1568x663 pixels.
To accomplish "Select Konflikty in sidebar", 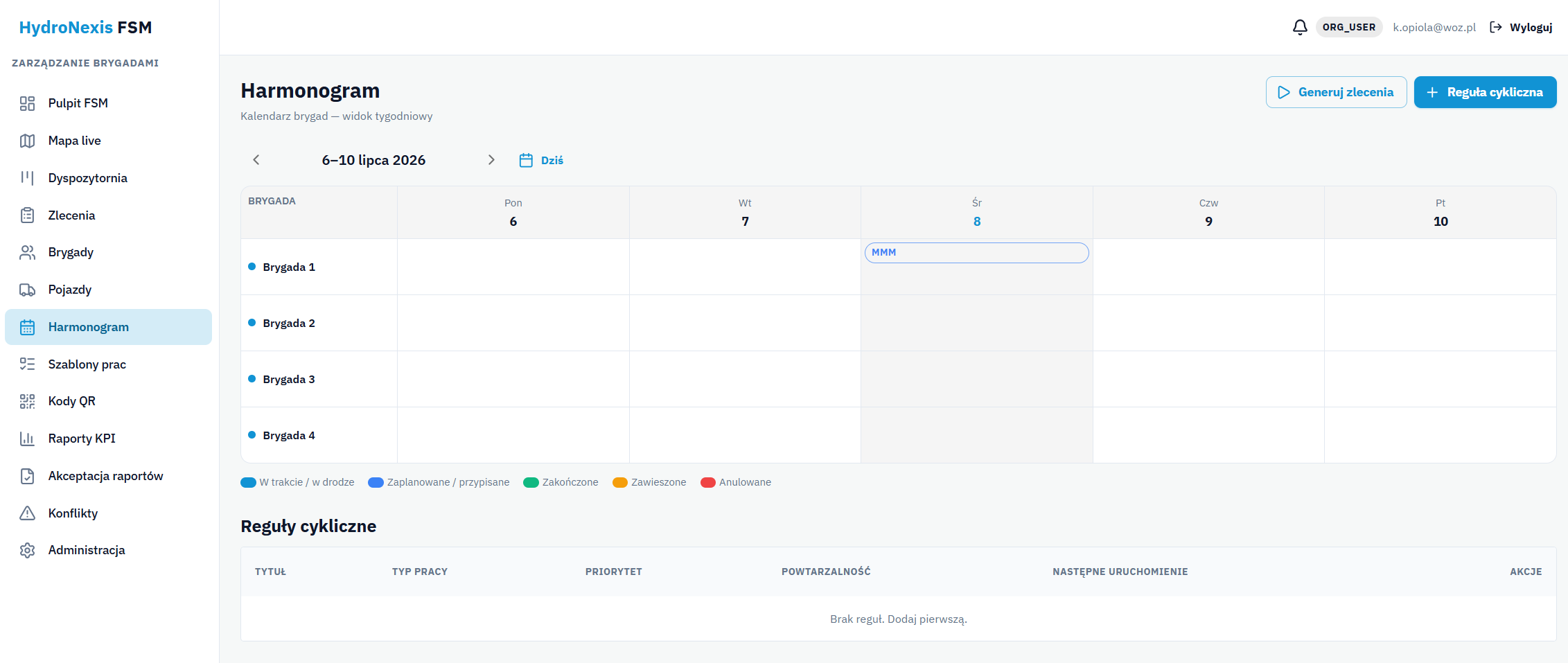I will click(108, 513).
